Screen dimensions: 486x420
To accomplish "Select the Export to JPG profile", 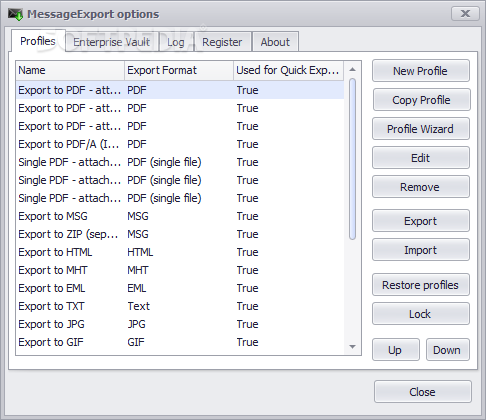I will pos(180,324).
